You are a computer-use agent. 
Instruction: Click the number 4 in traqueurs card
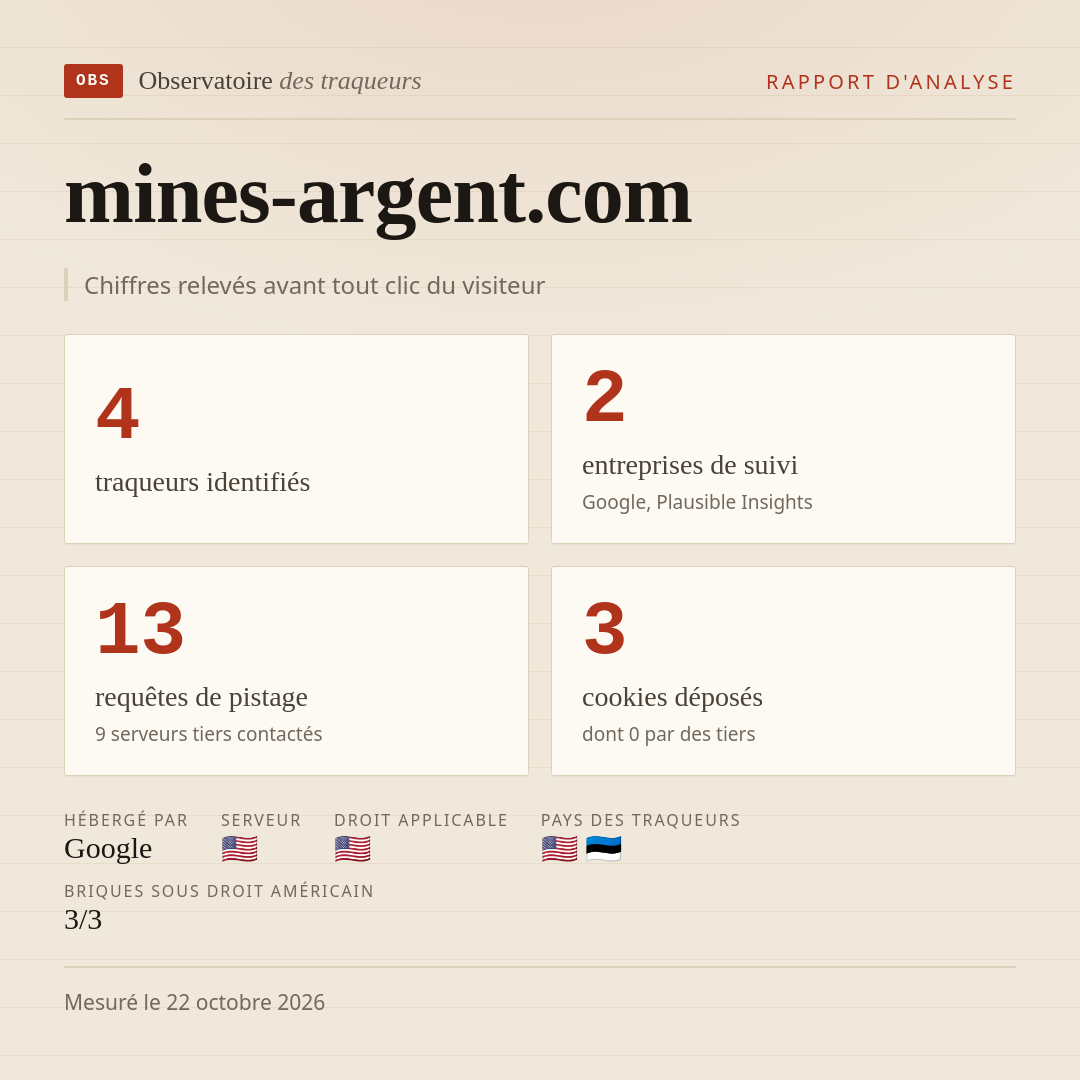[x=118, y=413]
